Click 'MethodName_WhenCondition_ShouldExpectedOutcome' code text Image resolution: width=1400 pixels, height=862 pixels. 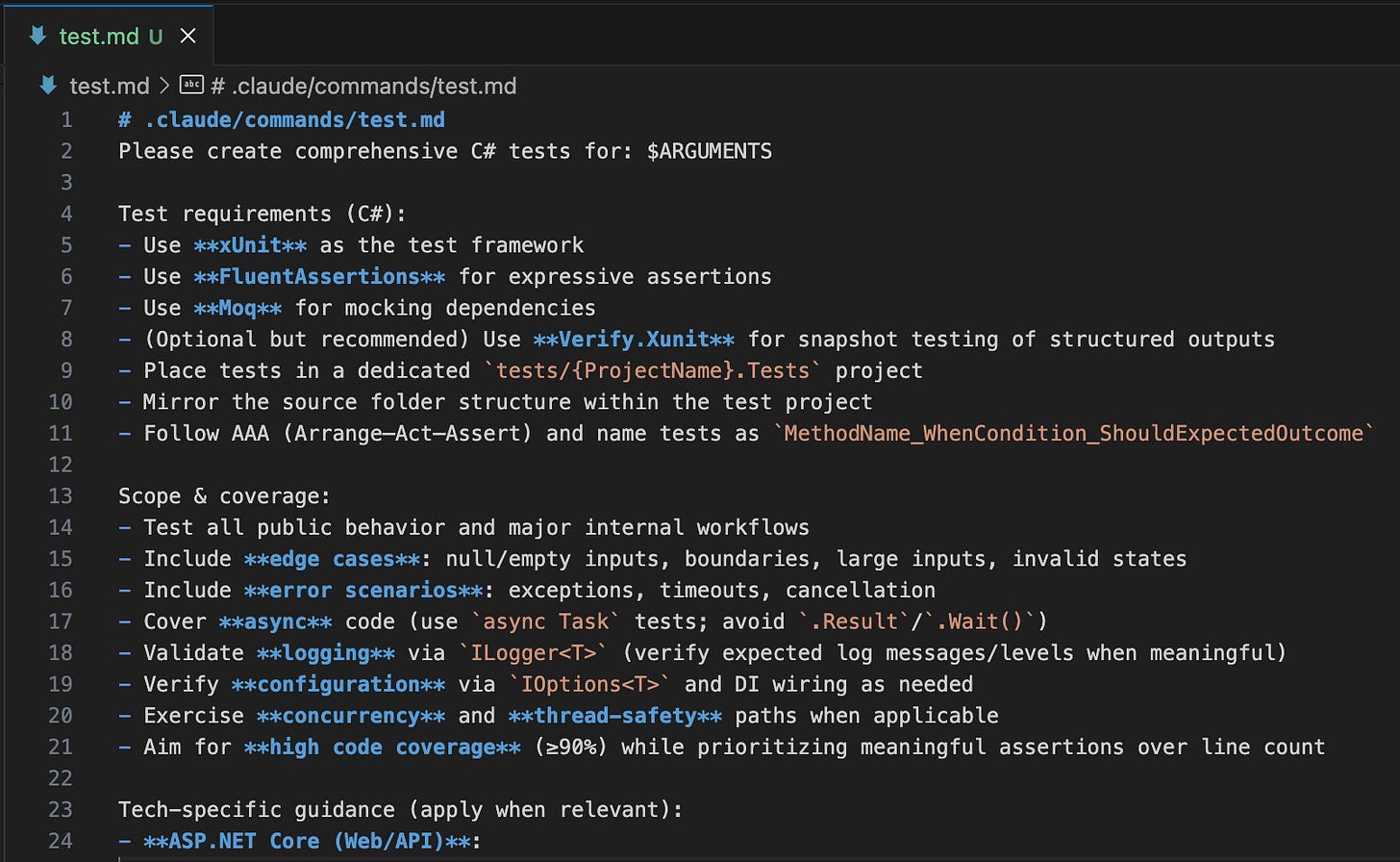click(x=1073, y=434)
